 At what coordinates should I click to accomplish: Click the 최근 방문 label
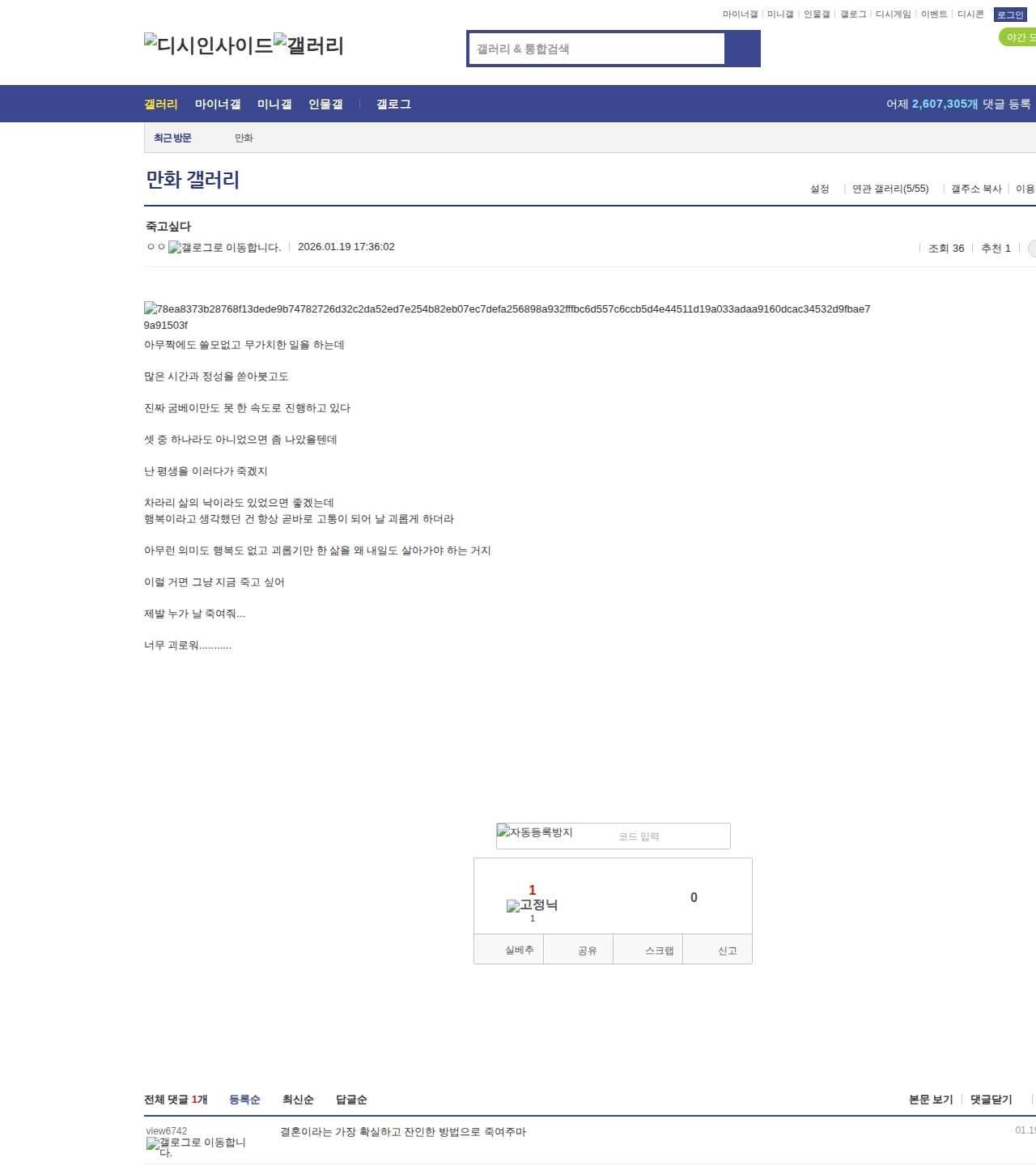[172, 138]
